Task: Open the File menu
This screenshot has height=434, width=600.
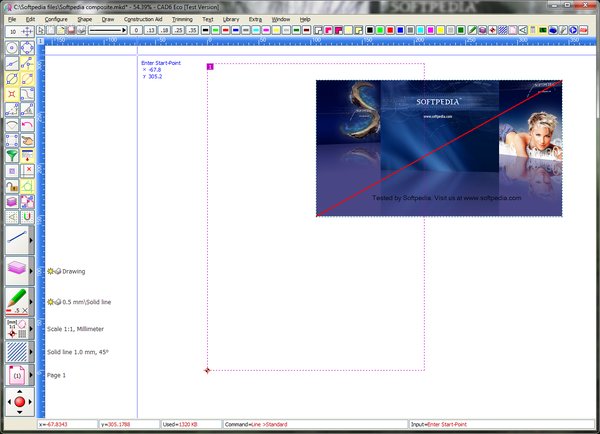Action: [12, 19]
